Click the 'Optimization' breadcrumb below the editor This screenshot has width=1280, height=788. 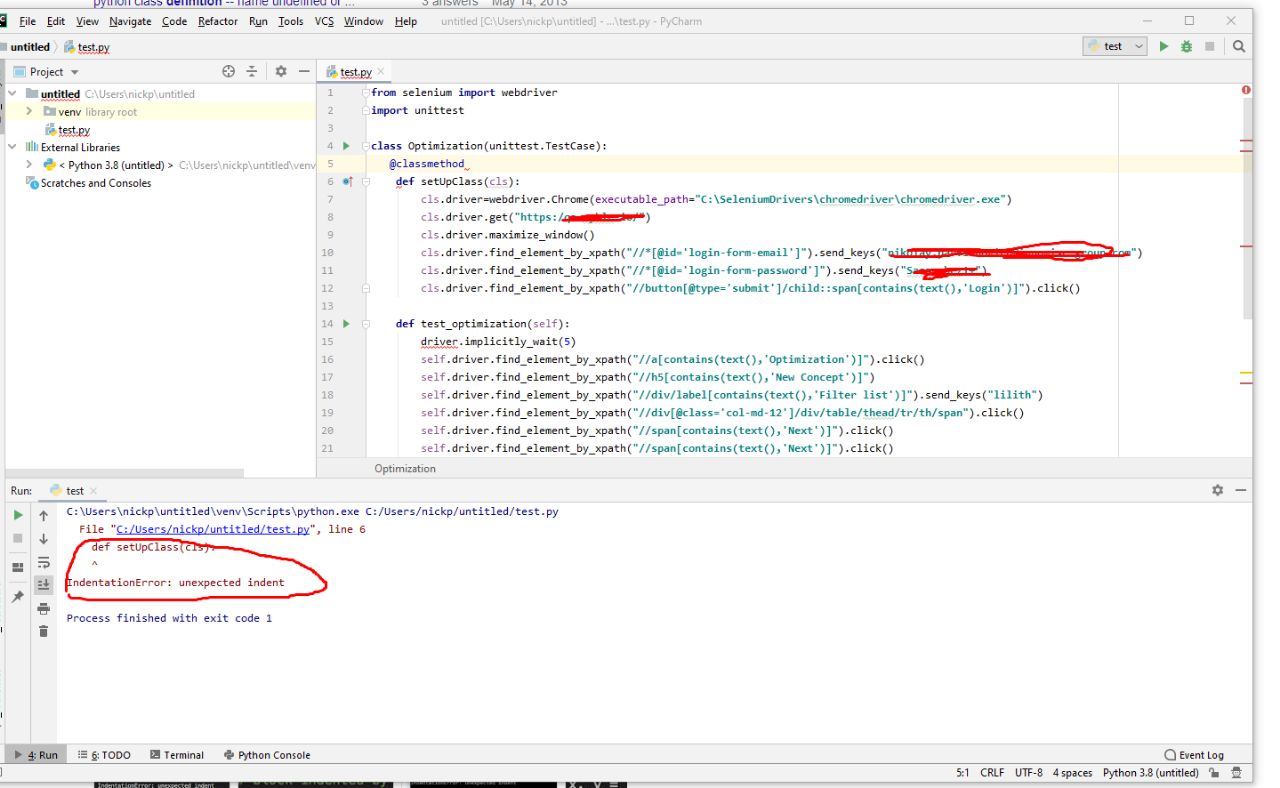[x=405, y=468]
